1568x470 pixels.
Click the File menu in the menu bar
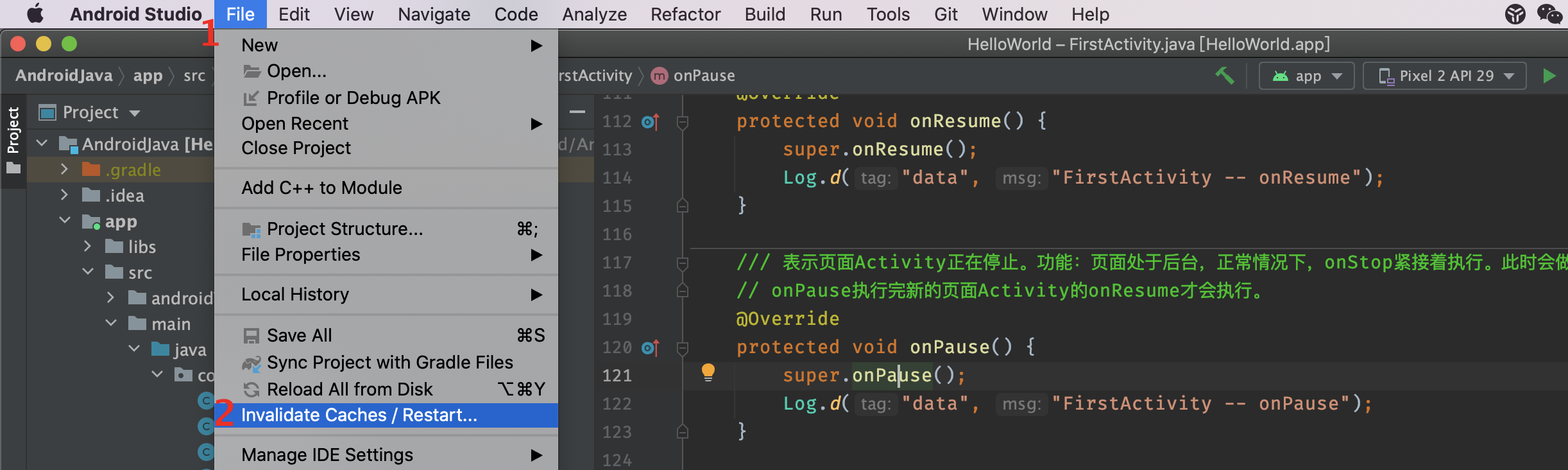point(241,14)
